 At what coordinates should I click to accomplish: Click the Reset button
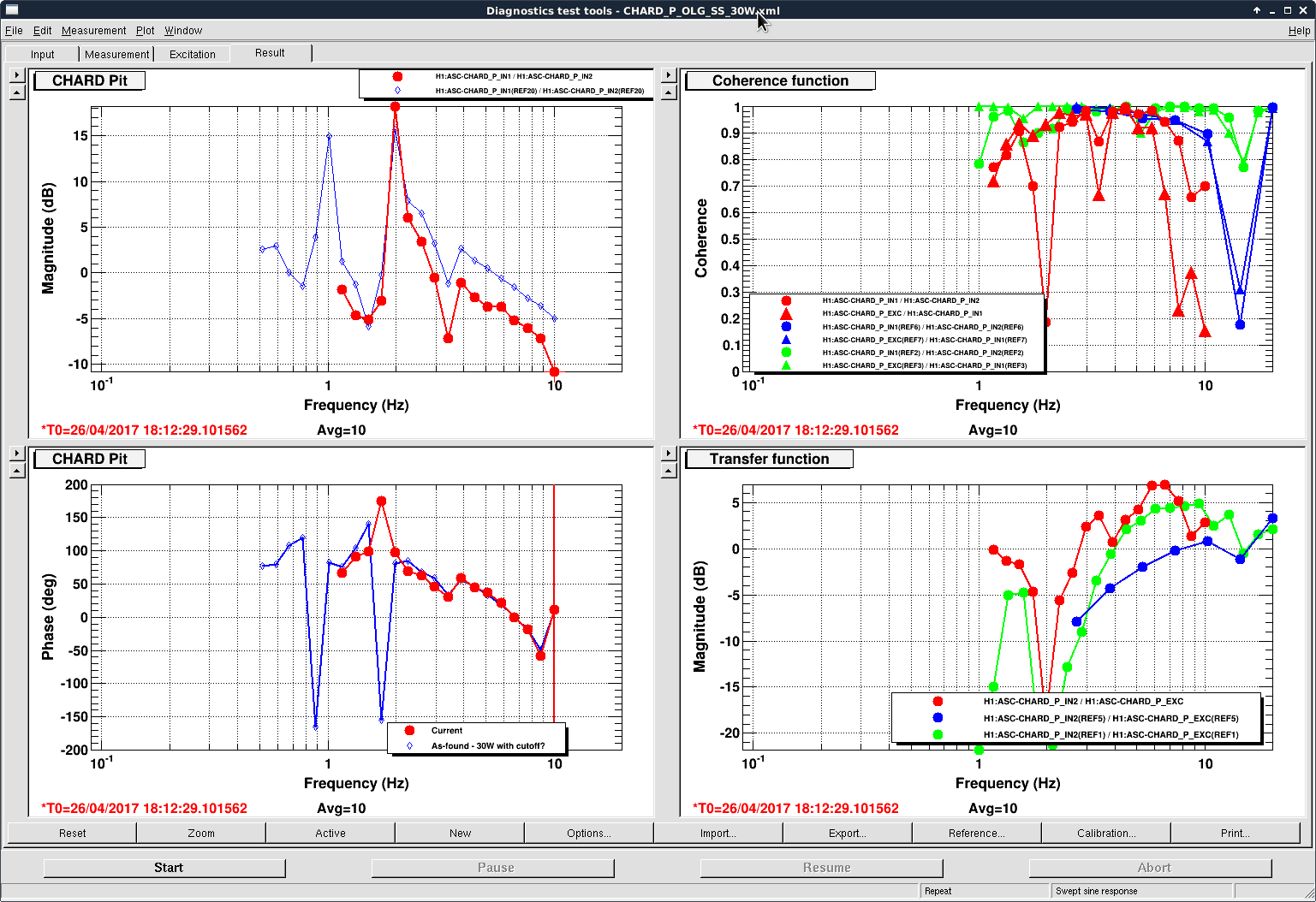(72, 833)
